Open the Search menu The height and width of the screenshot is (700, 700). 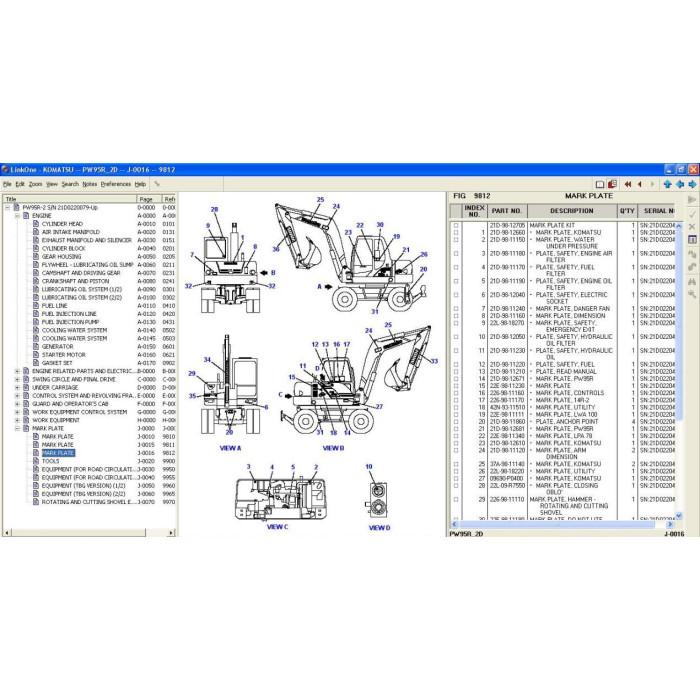70,184
